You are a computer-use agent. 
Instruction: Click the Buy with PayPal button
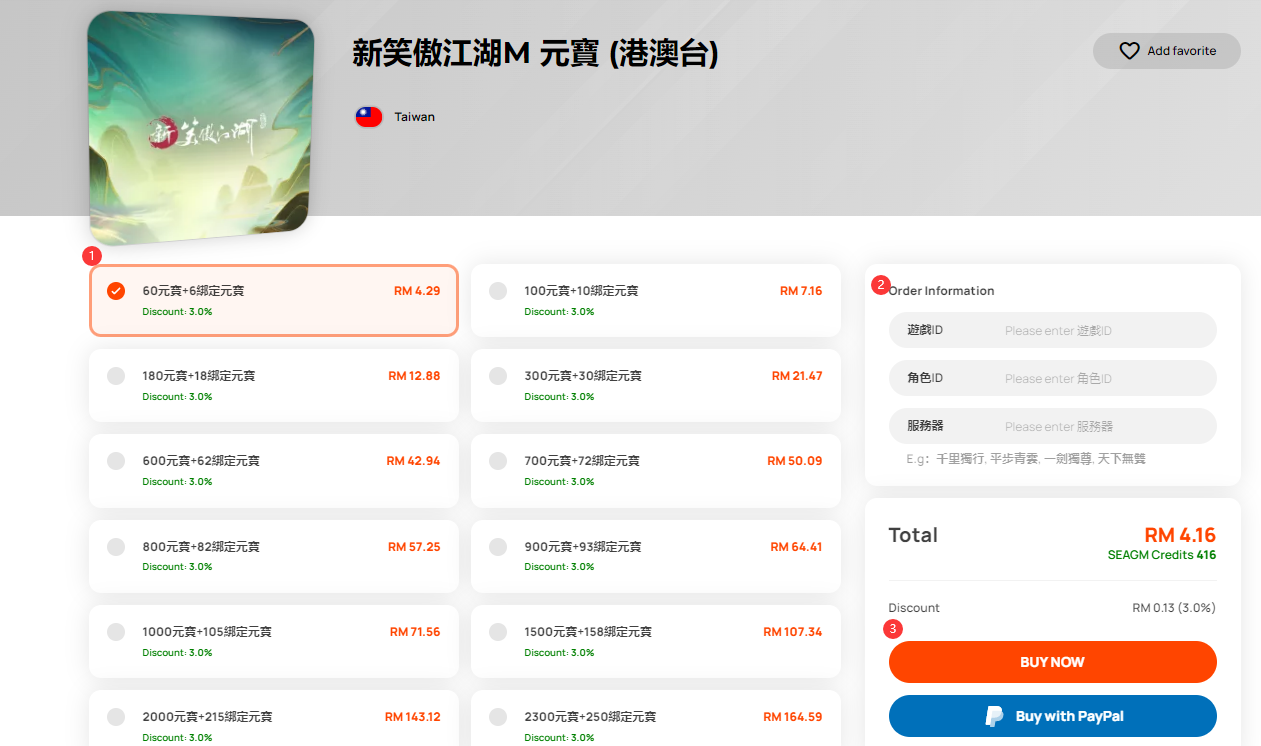(1052, 716)
